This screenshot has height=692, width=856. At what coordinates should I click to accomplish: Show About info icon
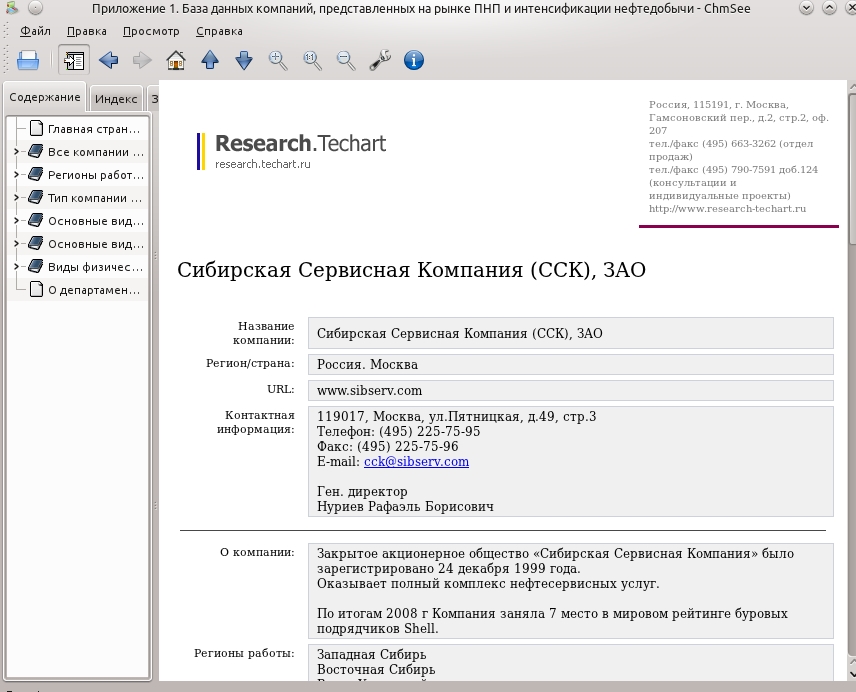(x=414, y=60)
